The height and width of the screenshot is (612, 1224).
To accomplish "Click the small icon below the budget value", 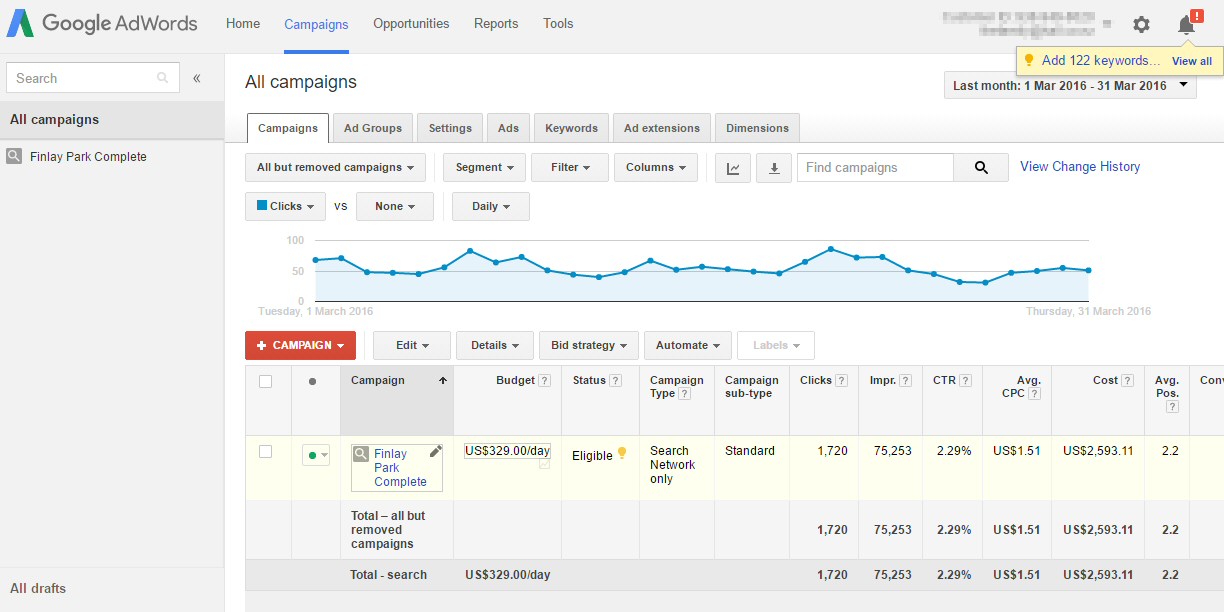I will [x=544, y=464].
